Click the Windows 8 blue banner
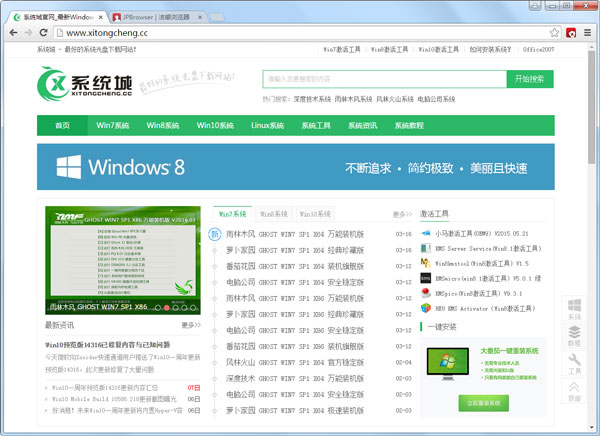600x436 pixels. 296,167
